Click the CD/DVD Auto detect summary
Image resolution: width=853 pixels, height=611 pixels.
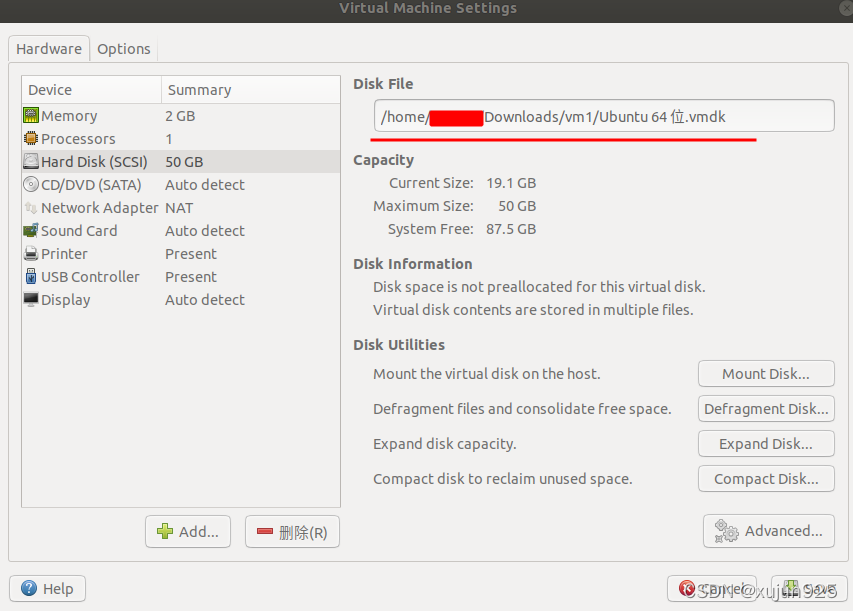[x=205, y=184]
